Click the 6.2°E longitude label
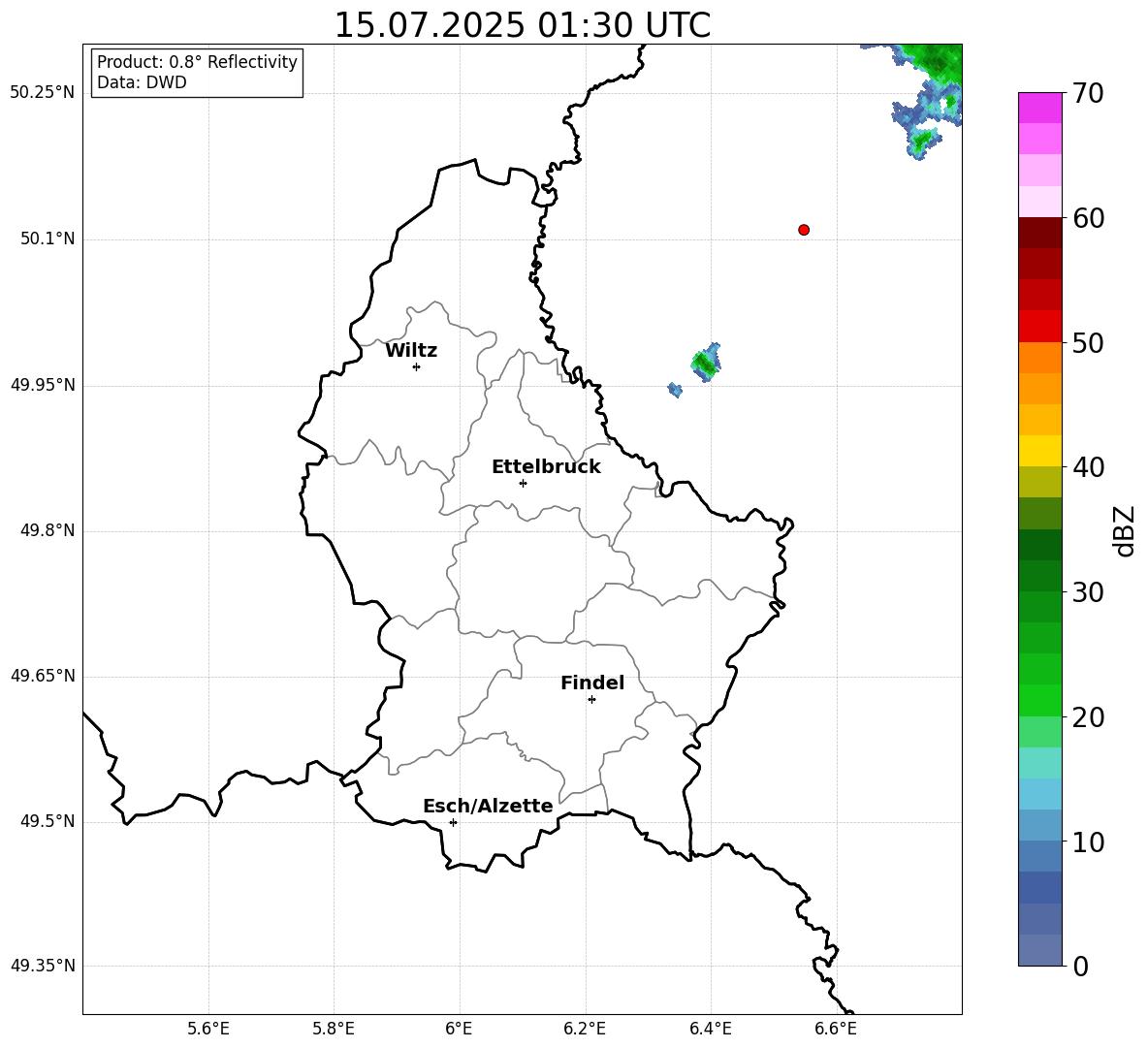Screen dimensions: 1148x1048 pyautogui.click(x=585, y=1029)
